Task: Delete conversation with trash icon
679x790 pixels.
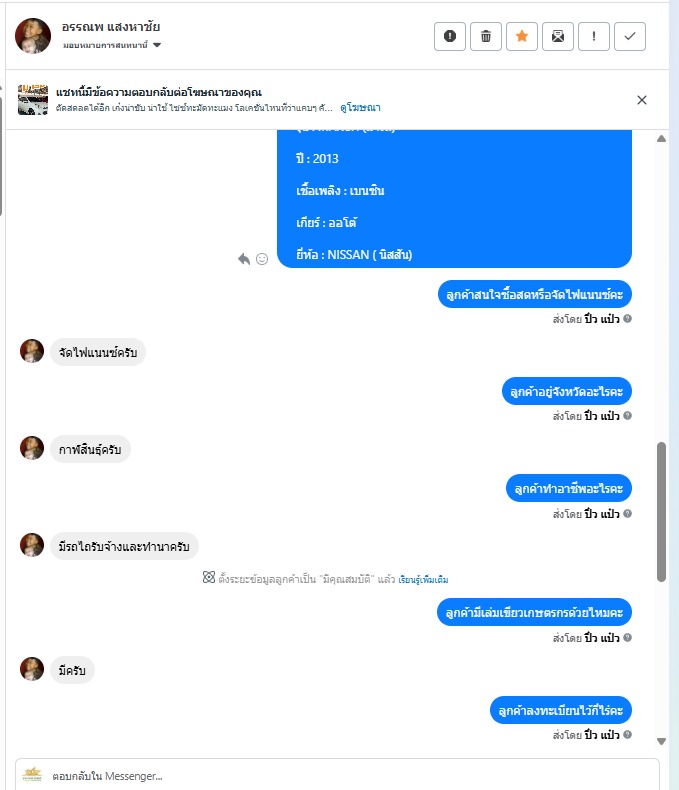Action: [x=486, y=36]
